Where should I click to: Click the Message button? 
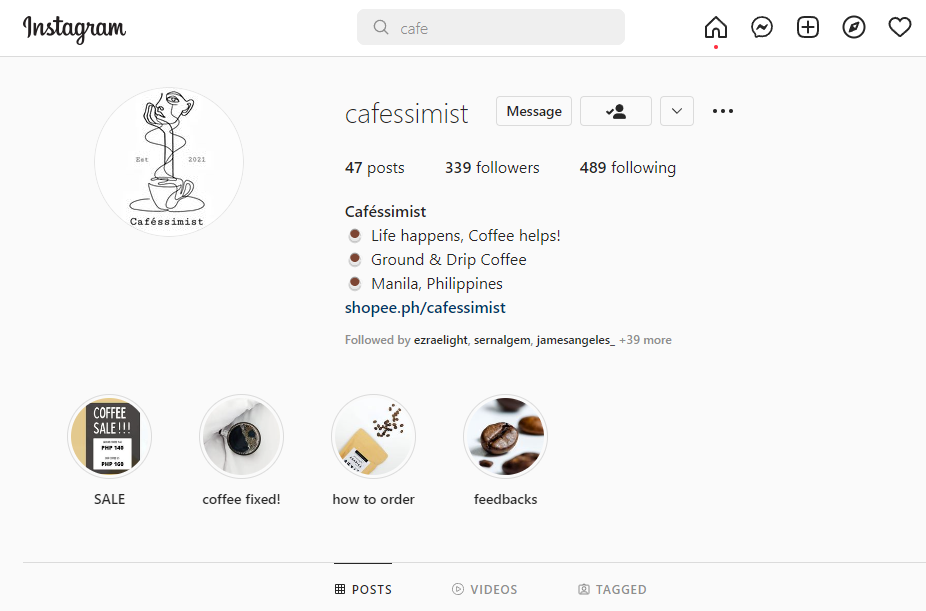tap(534, 111)
